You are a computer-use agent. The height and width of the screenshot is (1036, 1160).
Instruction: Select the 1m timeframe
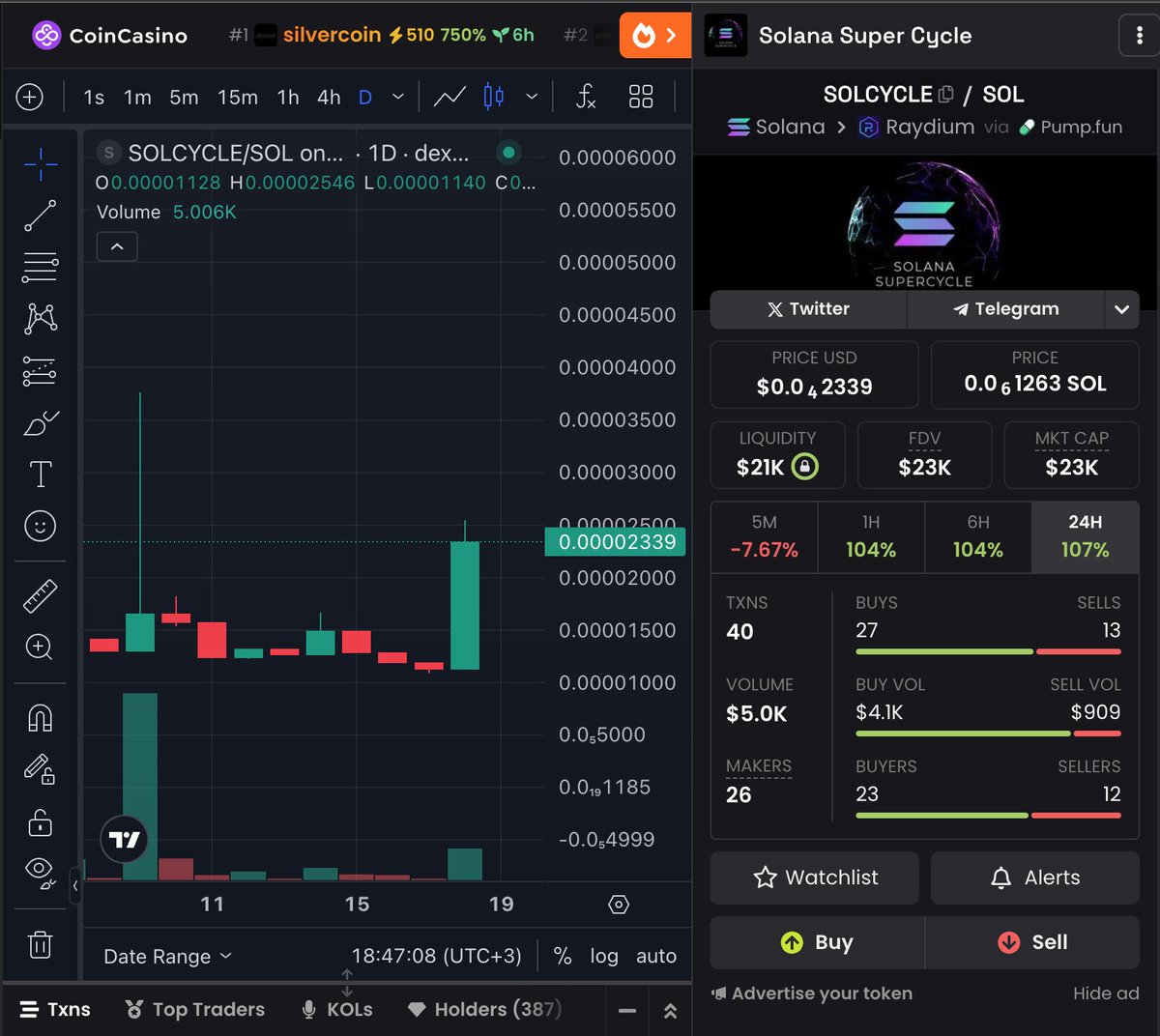pos(137,98)
